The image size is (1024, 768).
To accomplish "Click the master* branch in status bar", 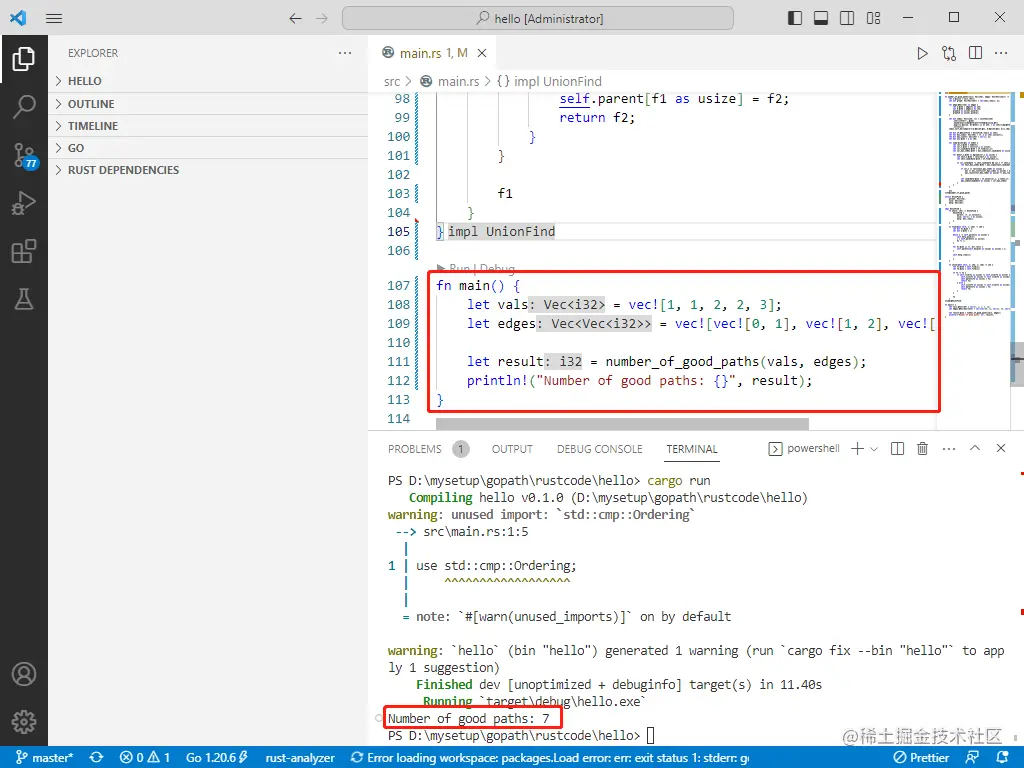I will coord(44,758).
